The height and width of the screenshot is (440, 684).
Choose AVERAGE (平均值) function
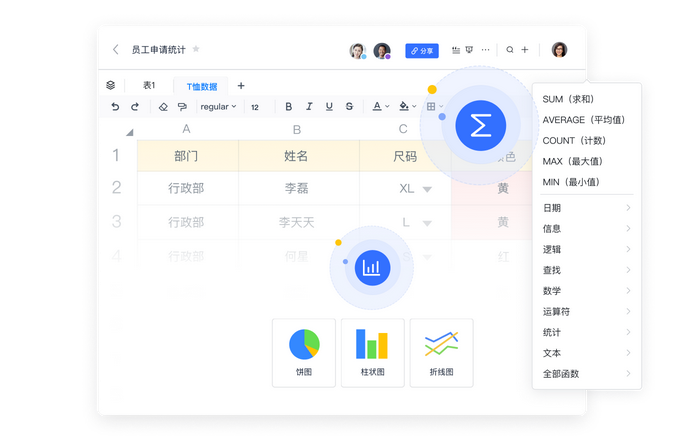point(587,120)
